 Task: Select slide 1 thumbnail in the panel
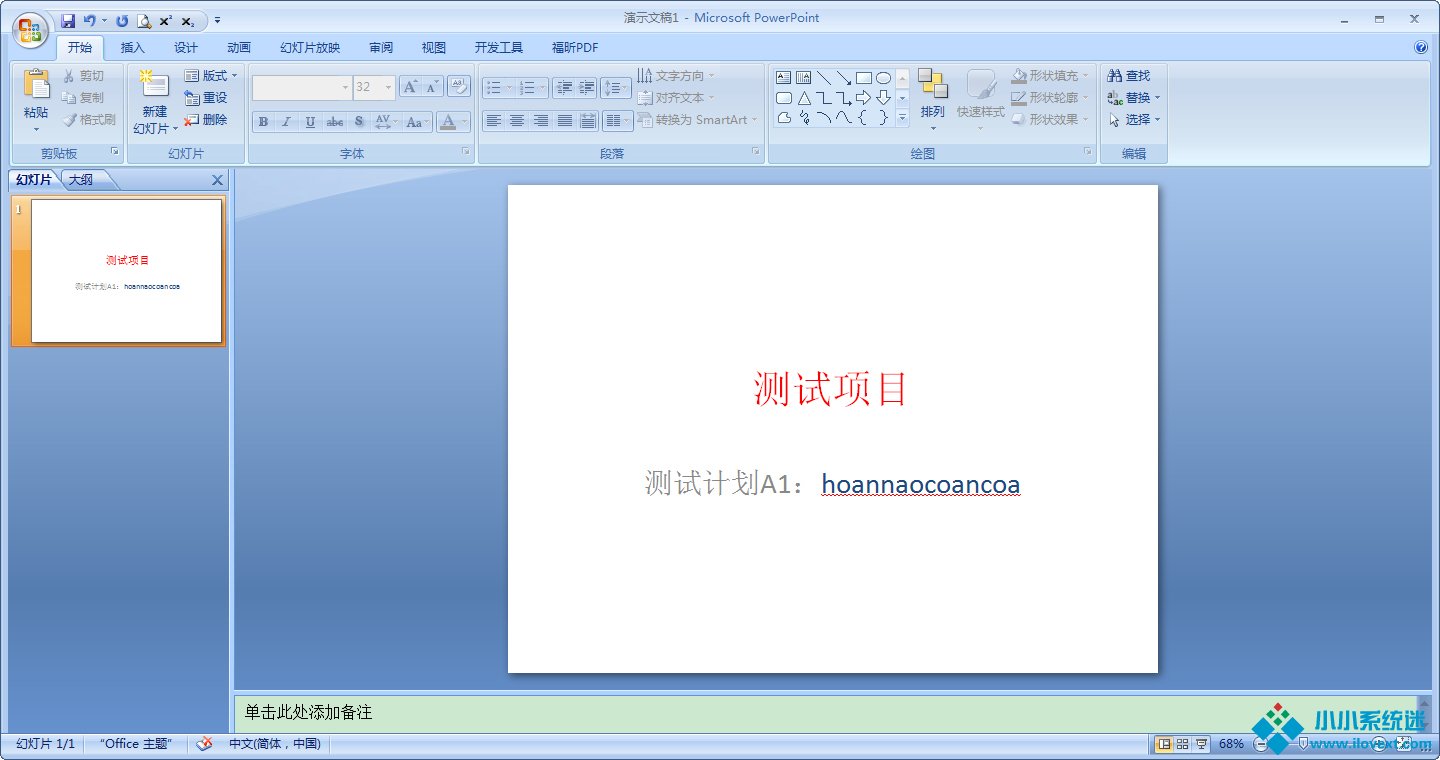[x=126, y=270]
